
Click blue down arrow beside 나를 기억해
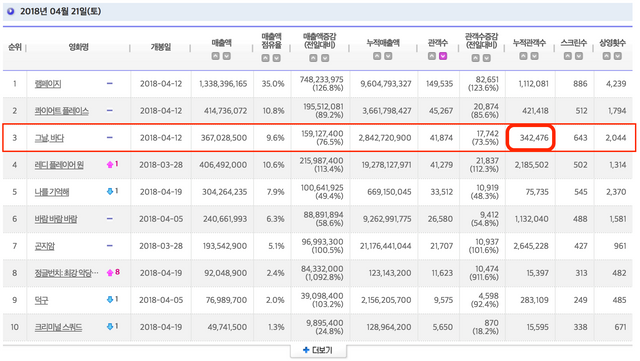(x=110, y=191)
